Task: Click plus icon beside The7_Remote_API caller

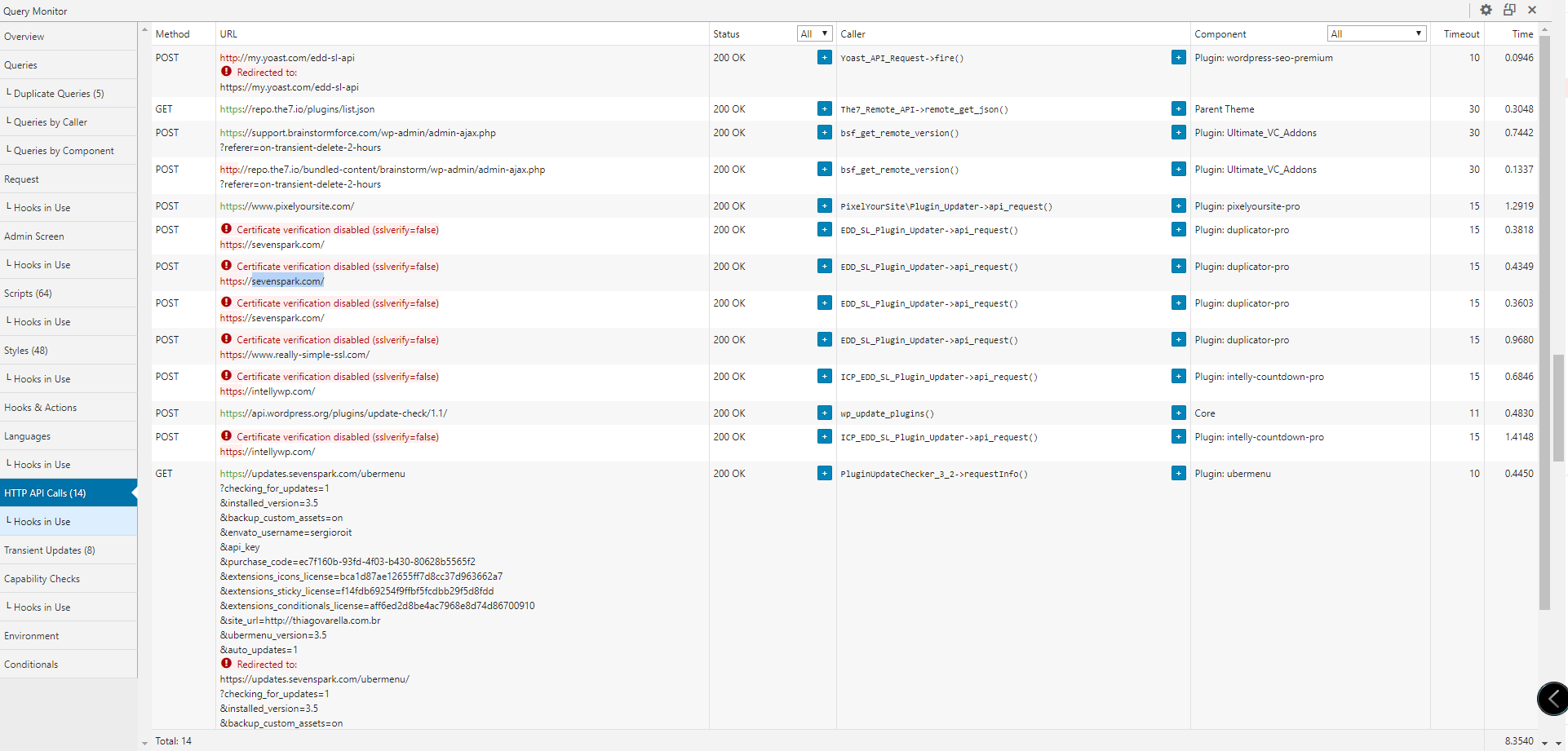Action: 1178,109
